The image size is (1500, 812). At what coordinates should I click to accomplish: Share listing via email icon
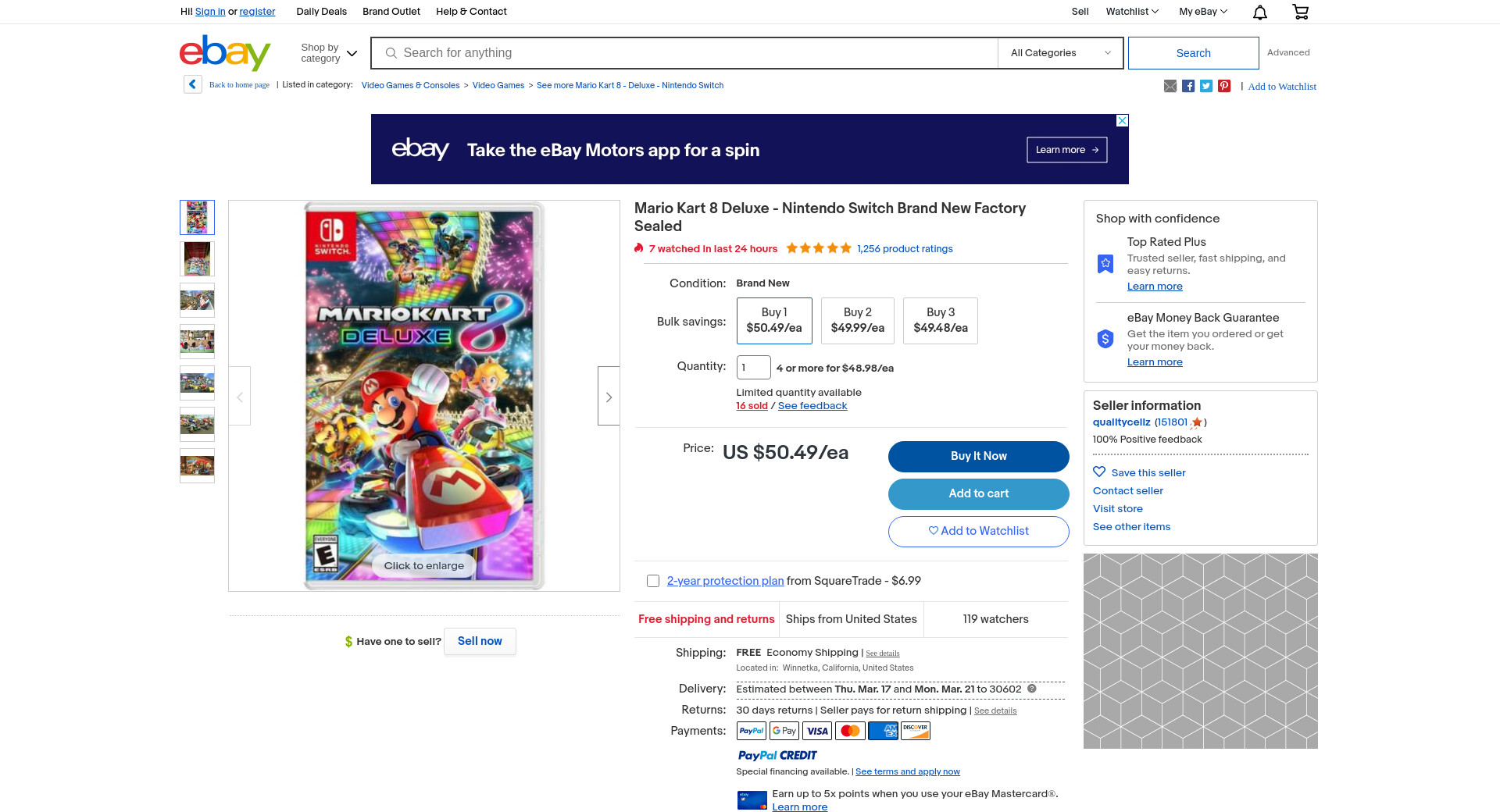[1170, 86]
